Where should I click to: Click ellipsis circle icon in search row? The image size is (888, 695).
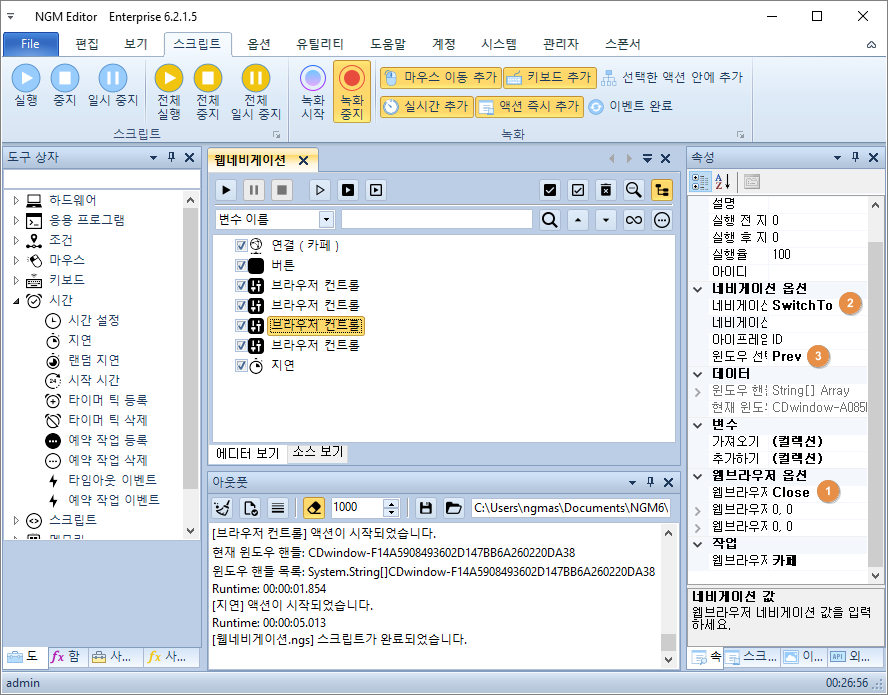pyautogui.click(x=661, y=220)
